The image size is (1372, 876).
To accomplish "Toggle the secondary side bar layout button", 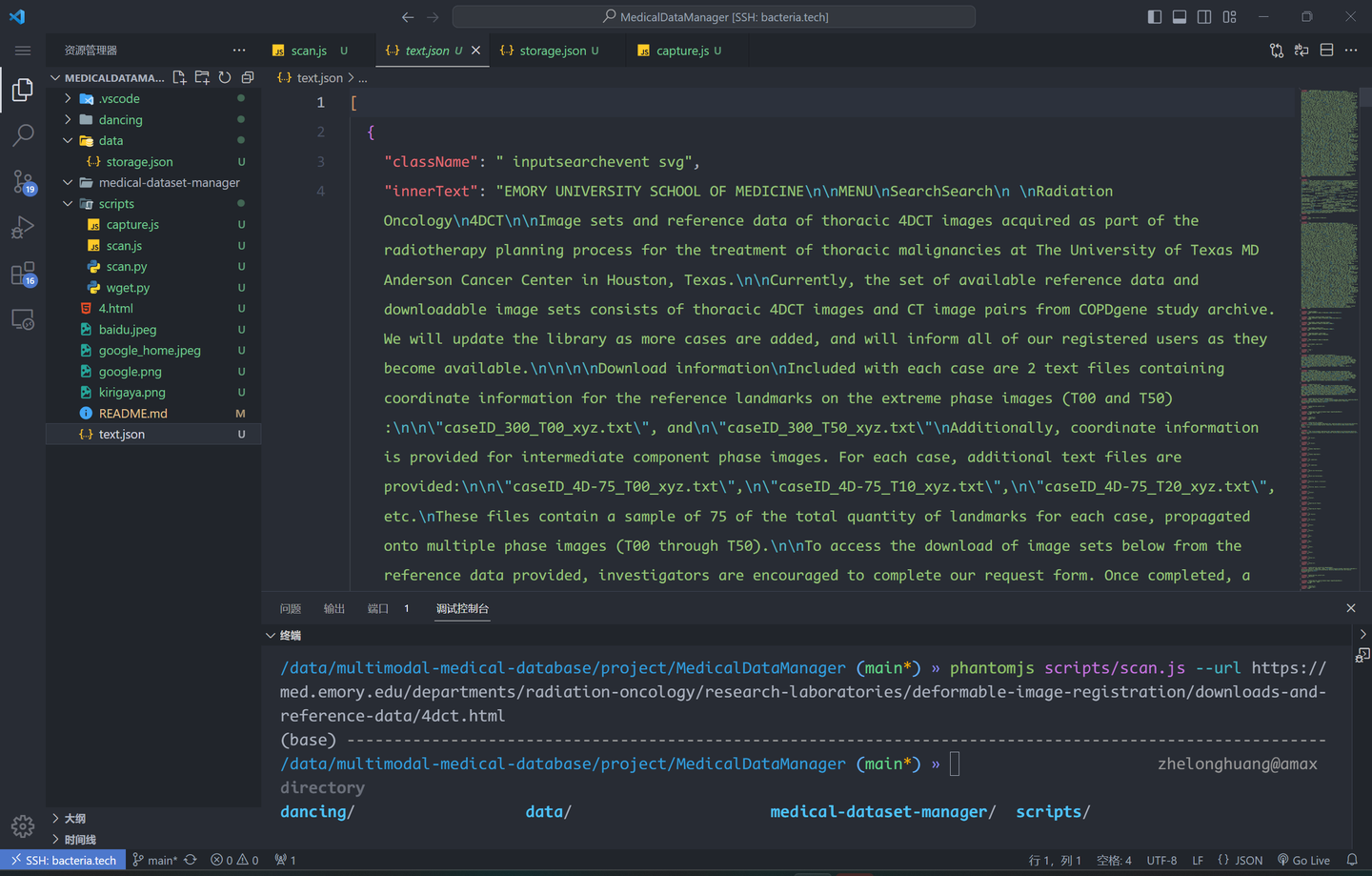I will (1204, 17).
